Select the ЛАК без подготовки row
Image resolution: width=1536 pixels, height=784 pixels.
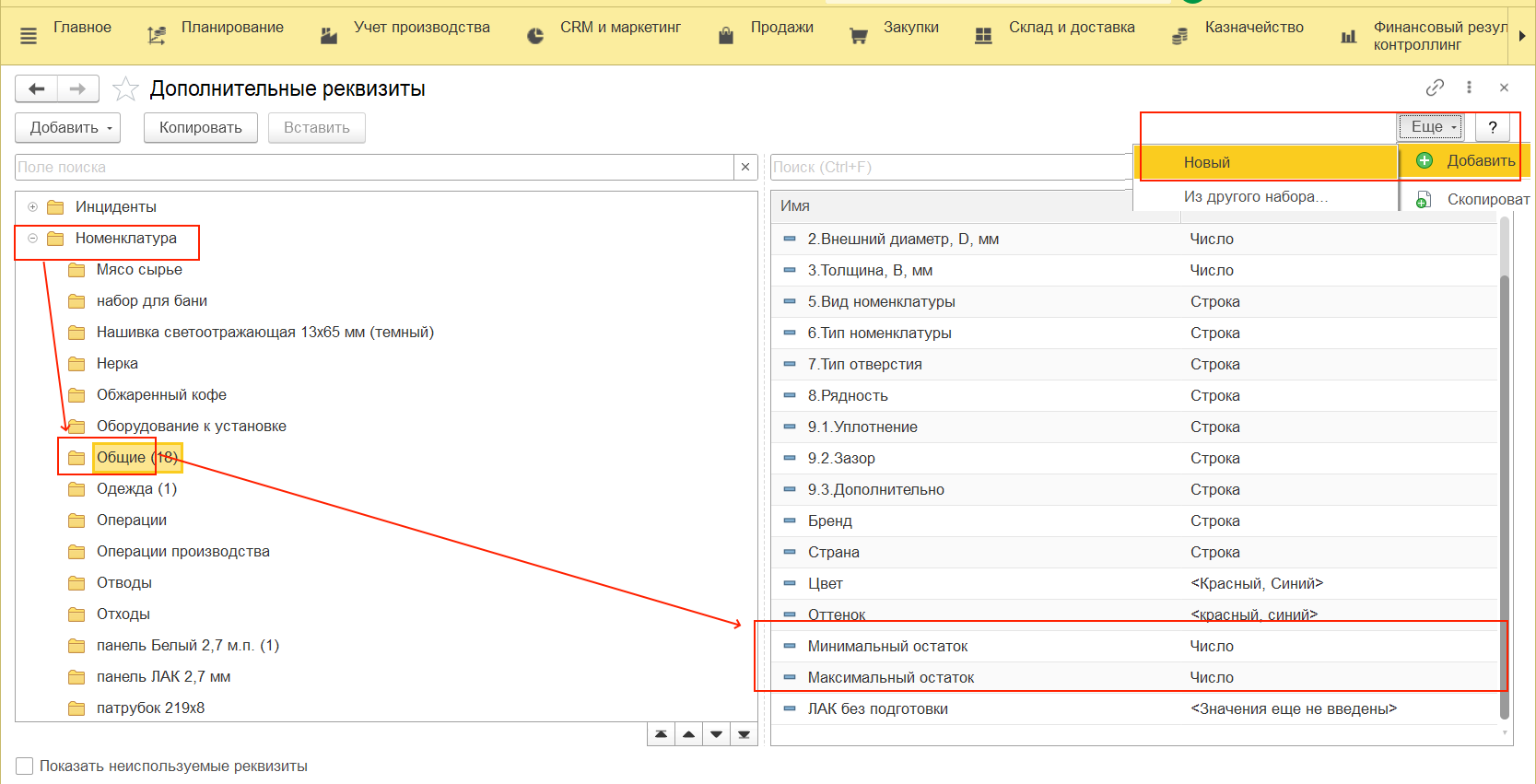tap(1135, 709)
